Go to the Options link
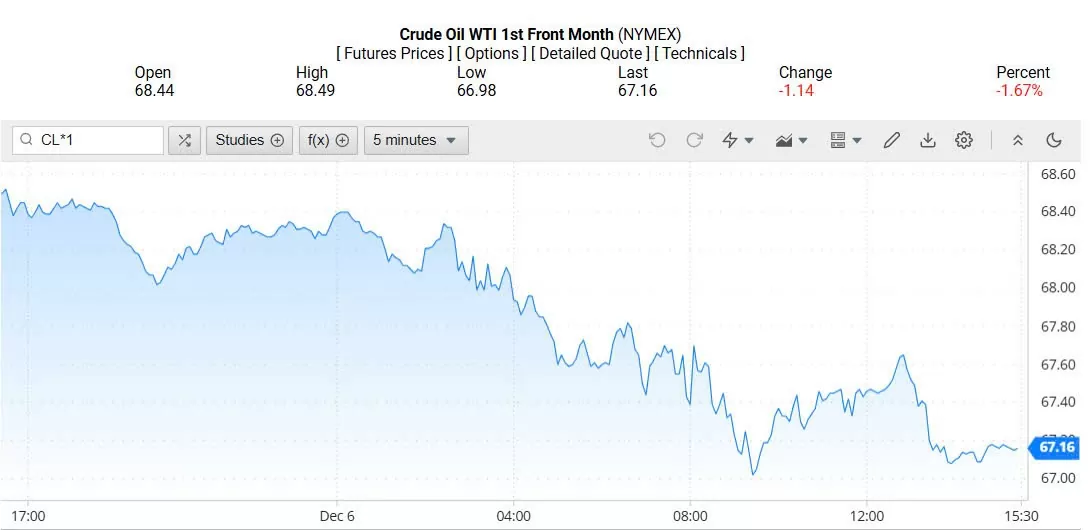This screenshot has height=530, width=1092. (x=493, y=53)
